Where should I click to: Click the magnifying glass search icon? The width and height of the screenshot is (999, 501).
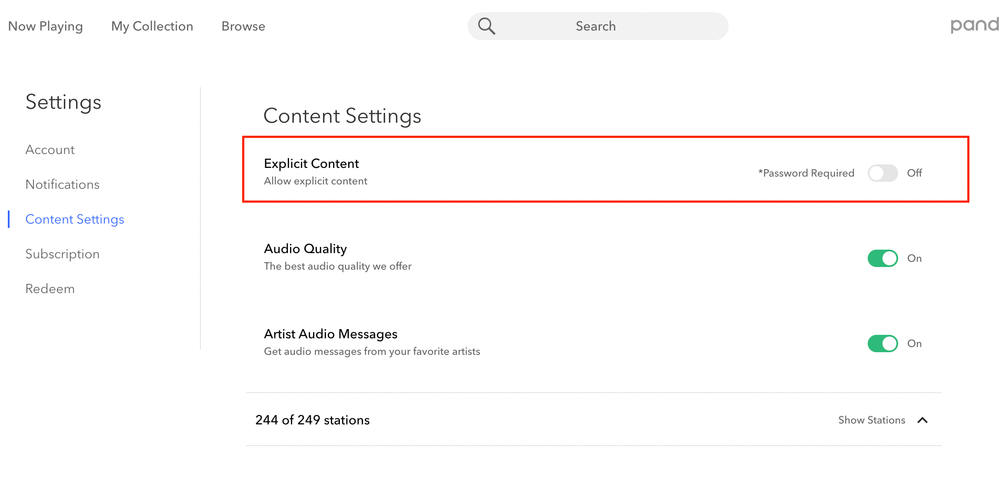(487, 26)
